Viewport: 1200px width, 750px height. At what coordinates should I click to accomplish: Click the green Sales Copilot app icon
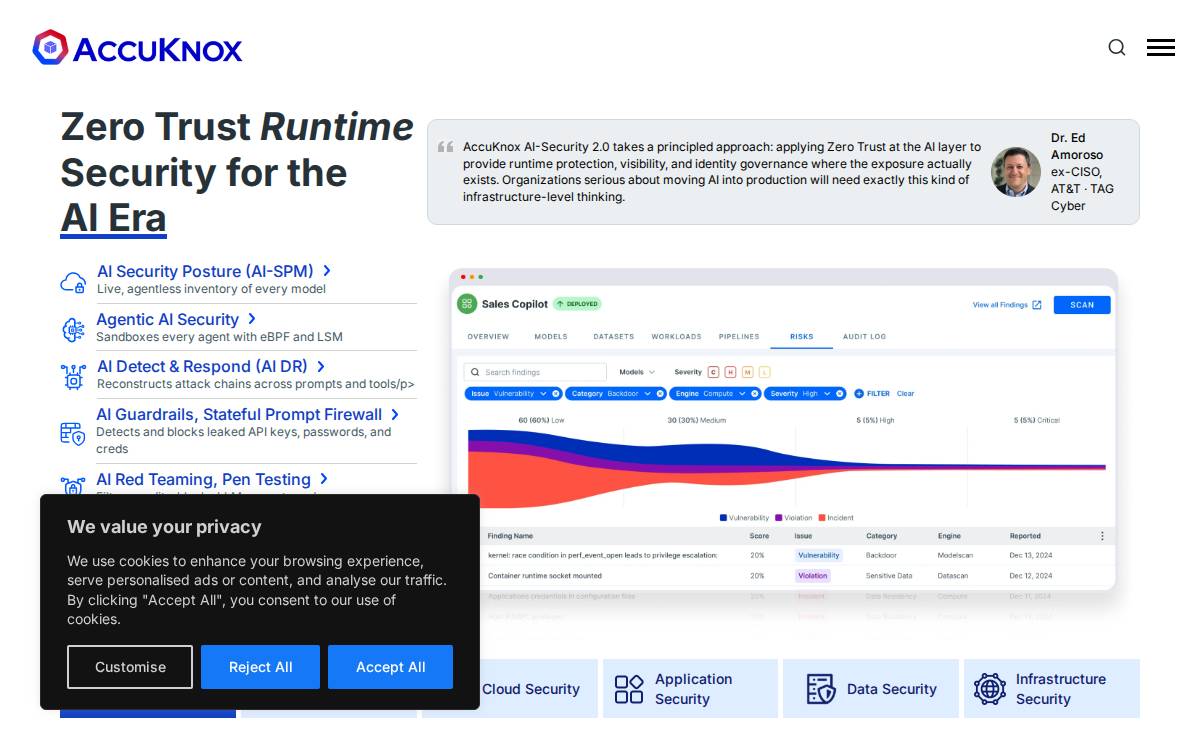tap(467, 303)
